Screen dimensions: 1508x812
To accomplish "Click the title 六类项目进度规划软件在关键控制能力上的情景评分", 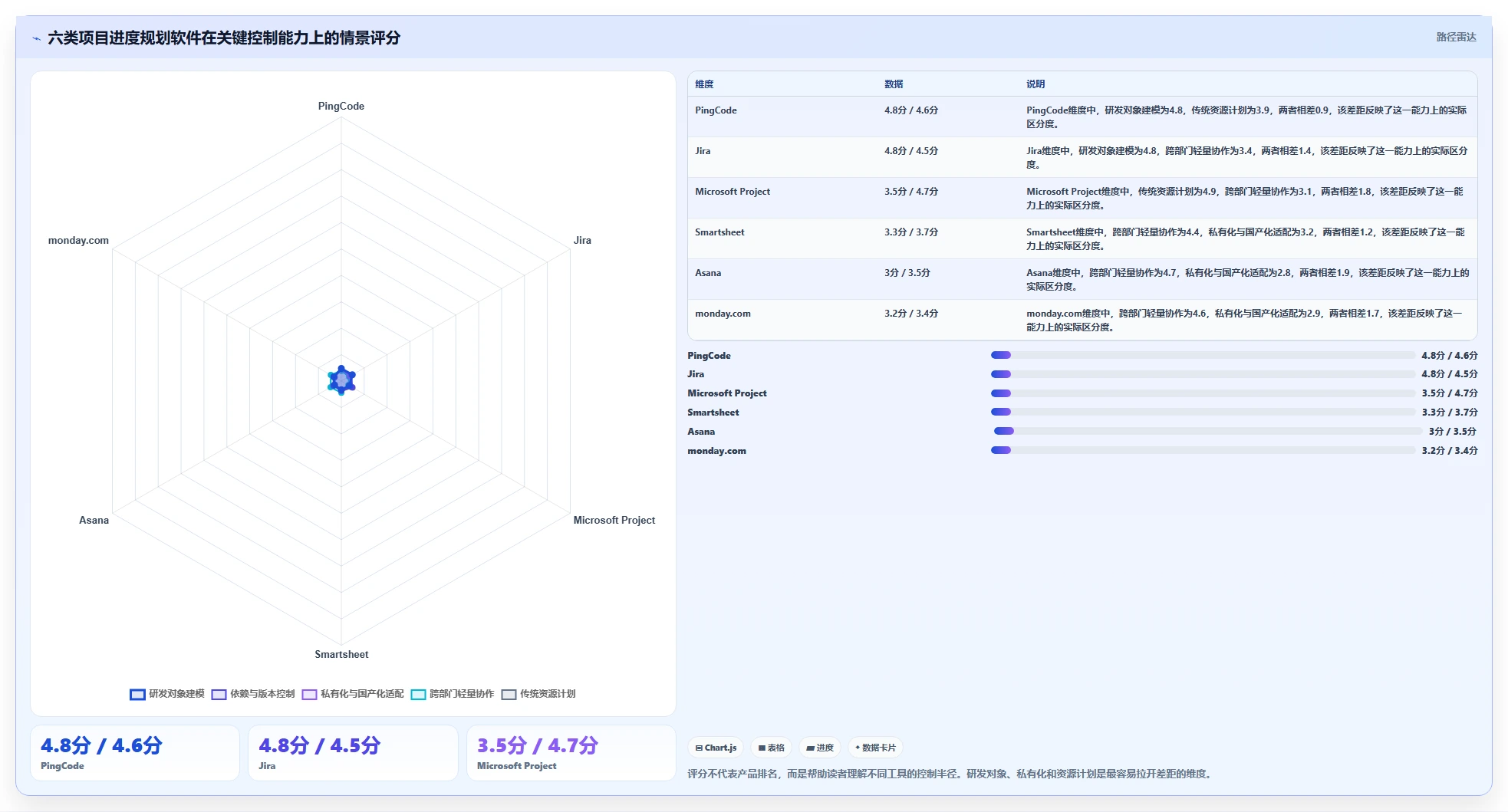I will [x=224, y=38].
